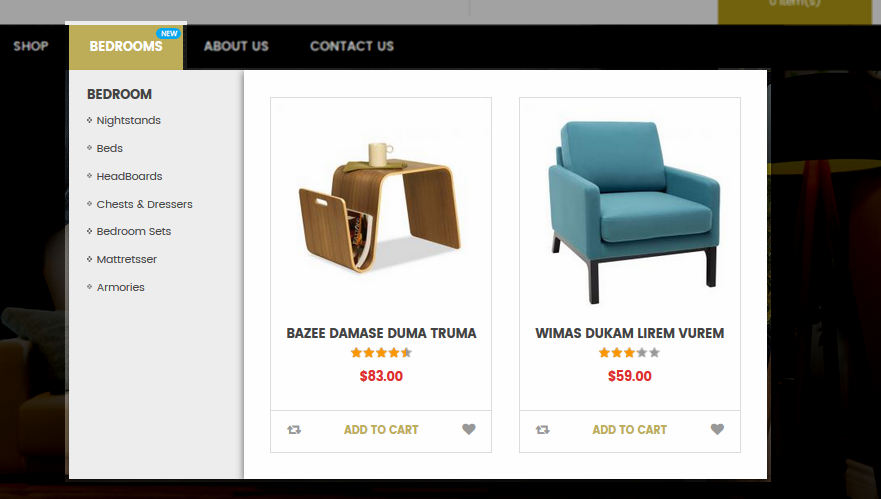This screenshot has width=881, height=499.
Task: Click the blue NEW badge on Bedrooms
Action: coord(169,34)
